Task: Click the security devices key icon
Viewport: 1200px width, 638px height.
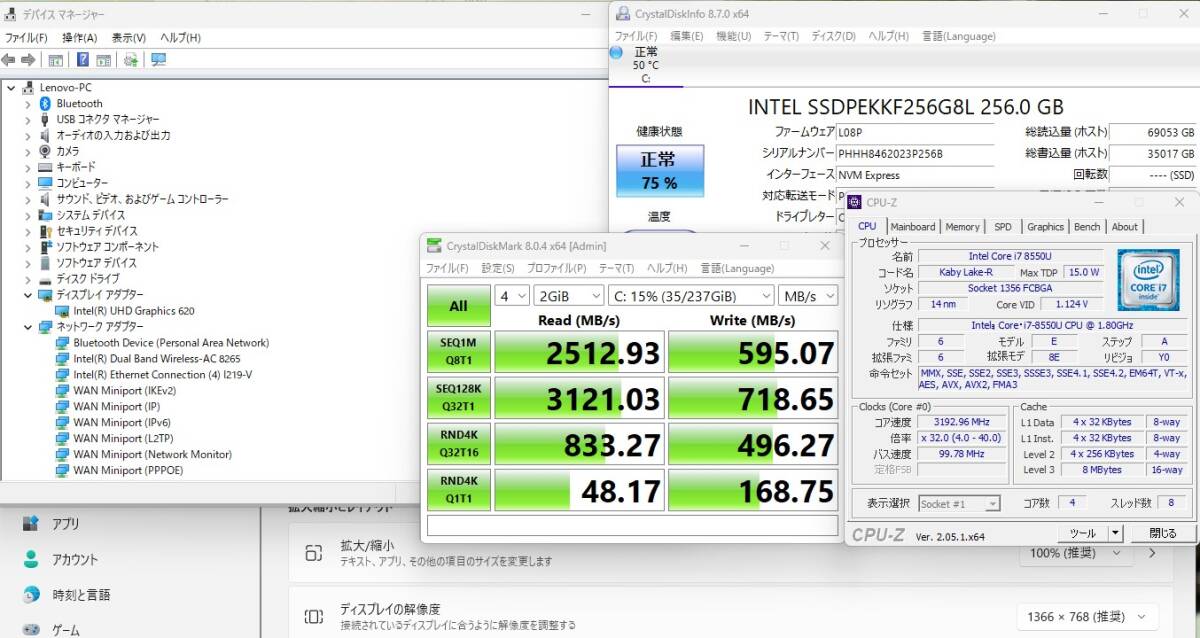Action: [45, 231]
